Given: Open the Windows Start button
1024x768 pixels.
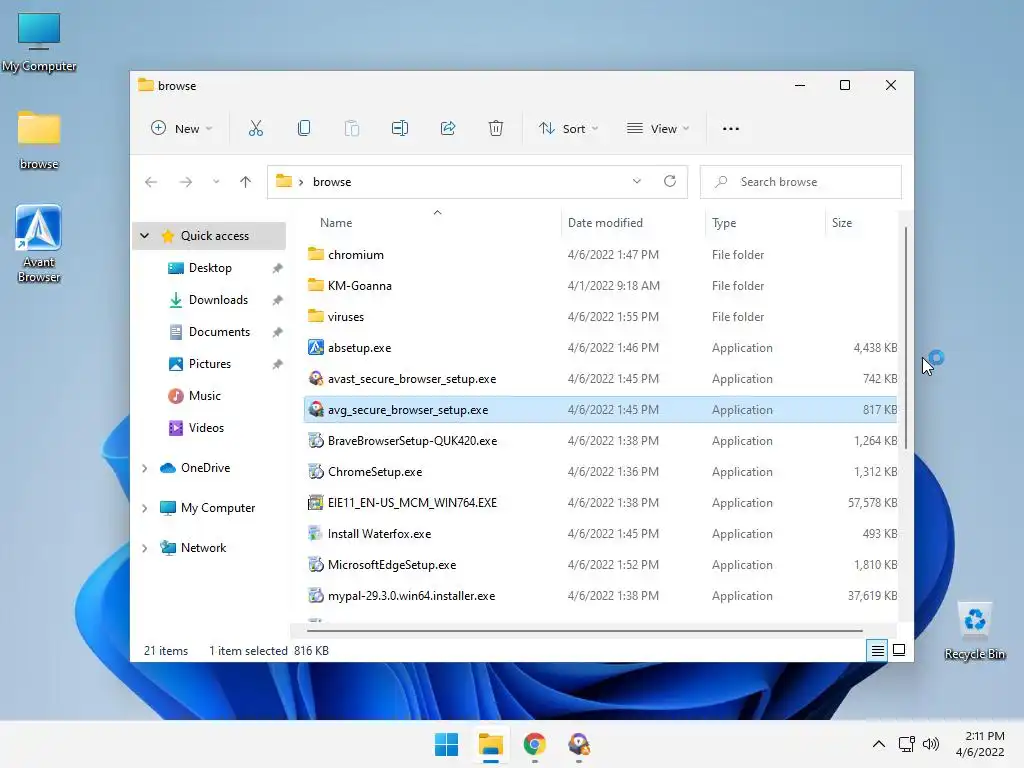Looking at the screenshot, I should (447, 744).
